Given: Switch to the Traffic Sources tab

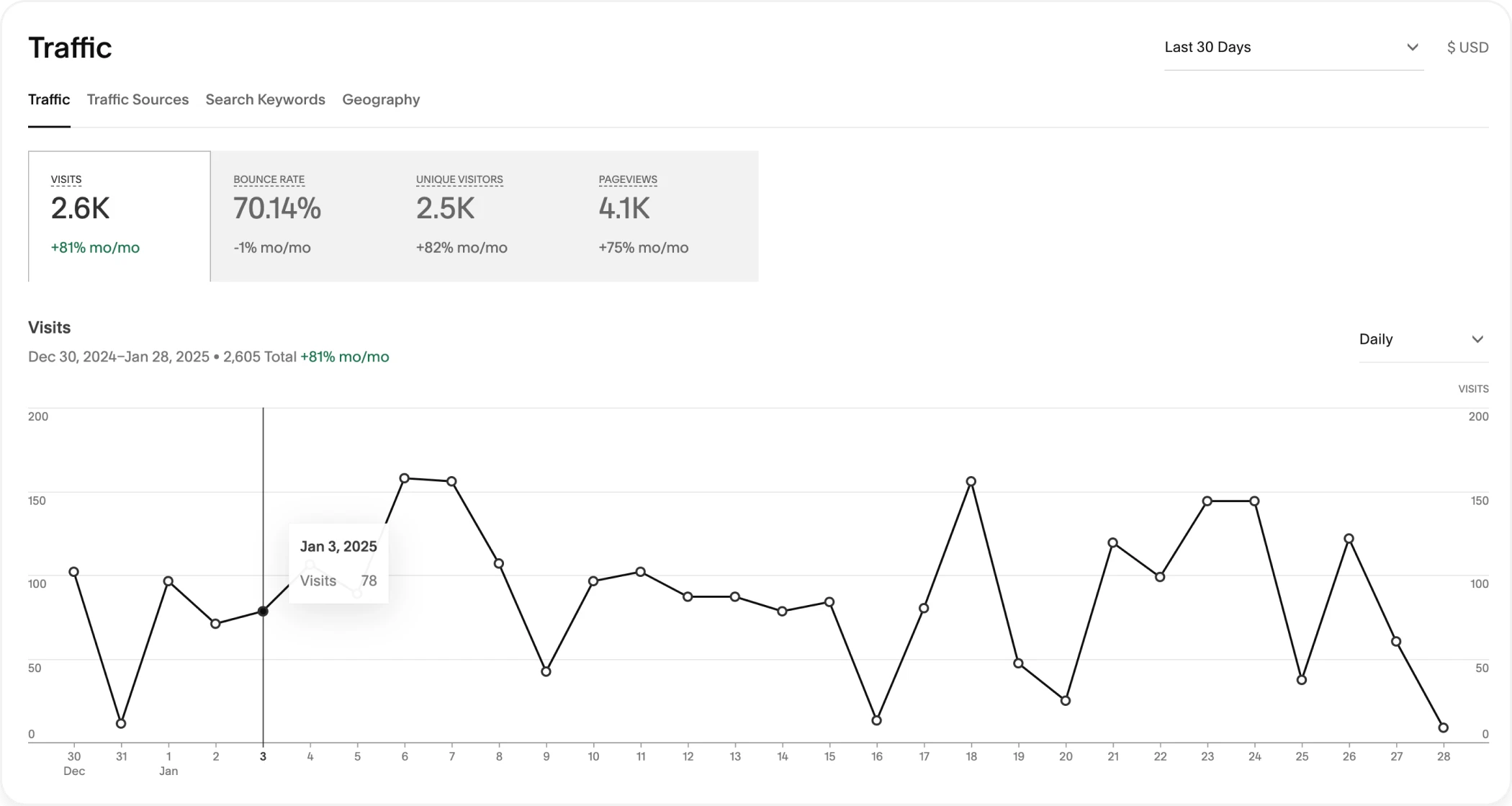Looking at the screenshot, I should (138, 99).
